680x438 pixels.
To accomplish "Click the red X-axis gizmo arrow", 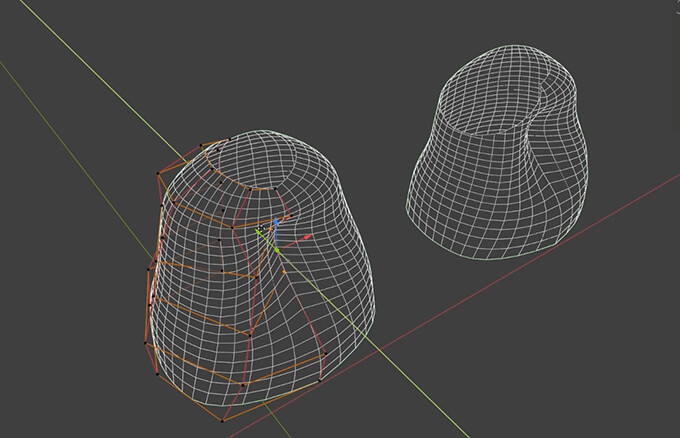I will [306, 238].
